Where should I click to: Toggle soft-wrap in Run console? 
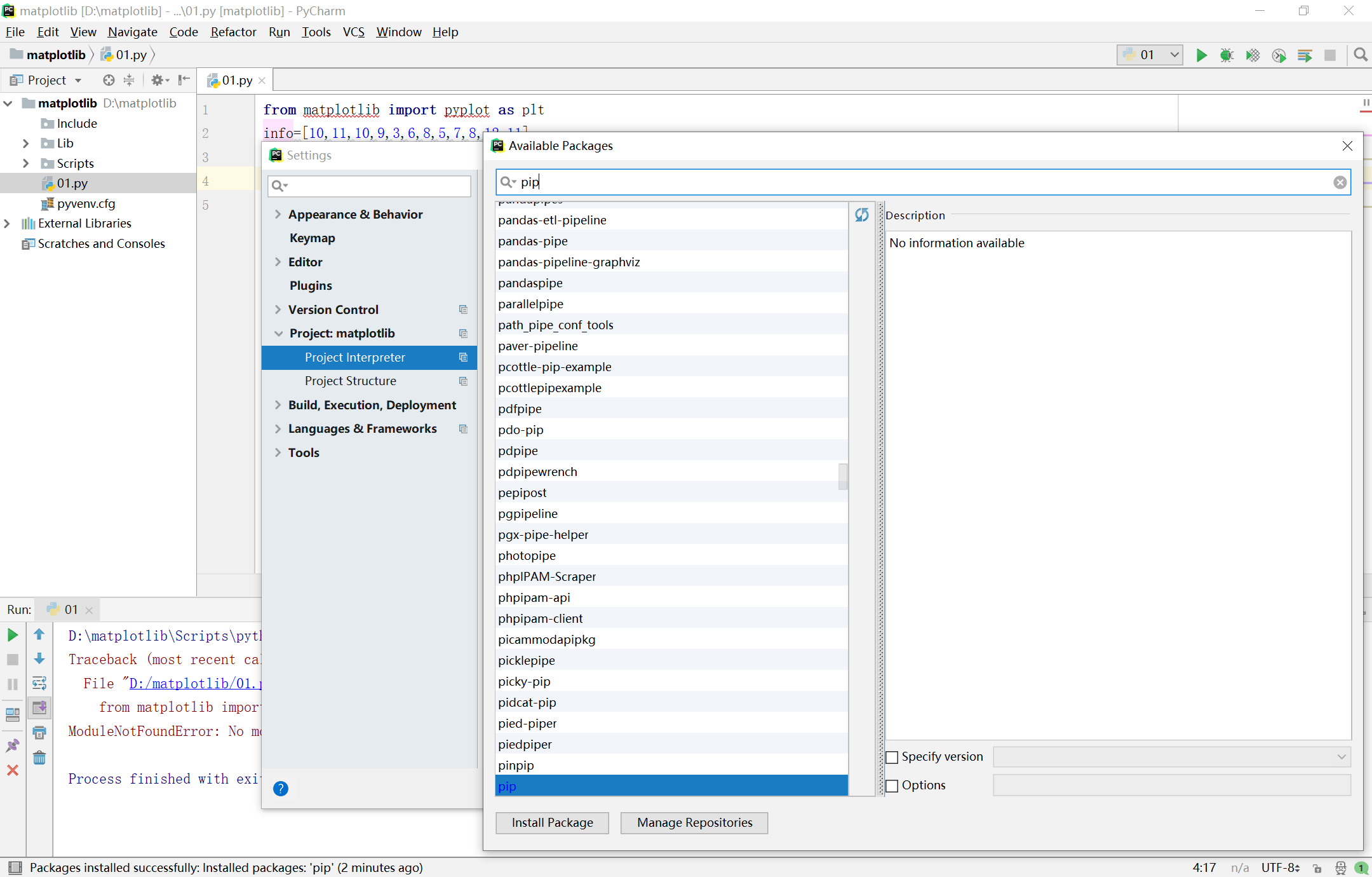coord(39,683)
